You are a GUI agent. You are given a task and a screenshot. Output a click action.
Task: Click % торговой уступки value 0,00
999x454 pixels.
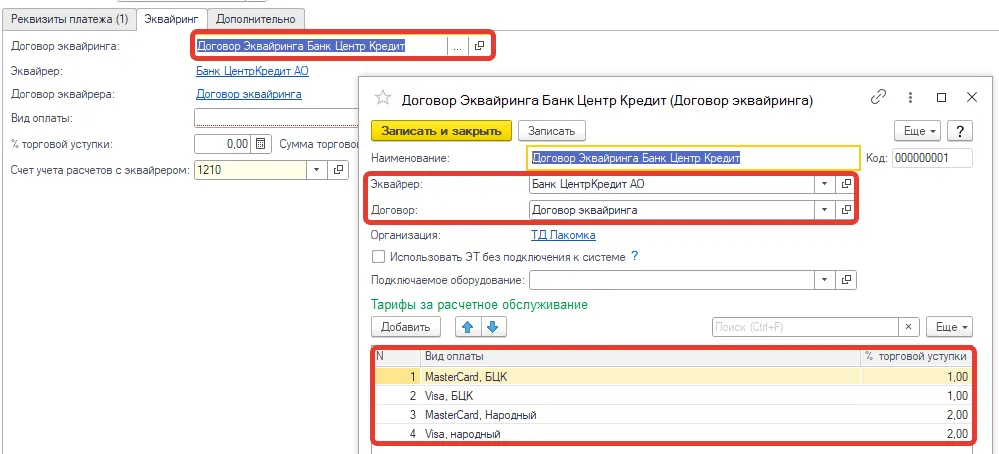(x=223, y=144)
